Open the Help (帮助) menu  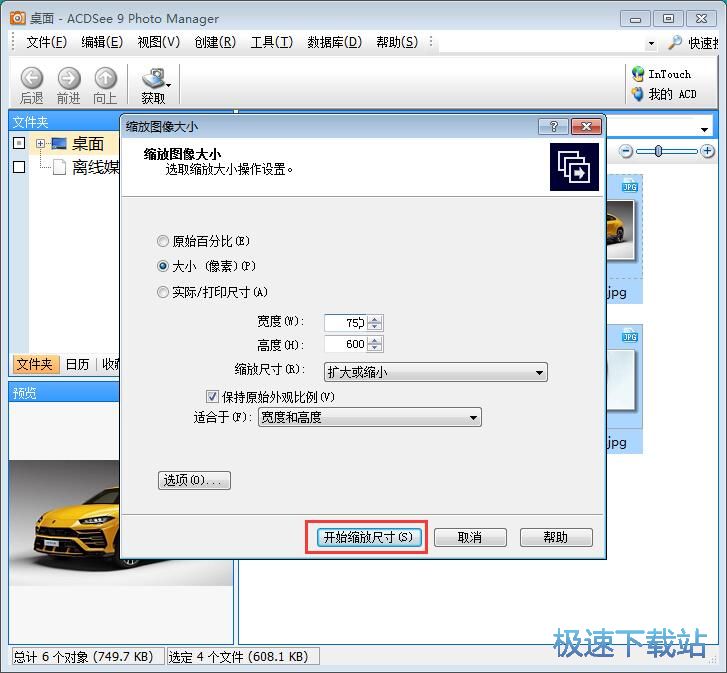pyautogui.click(x=397, y=42)
